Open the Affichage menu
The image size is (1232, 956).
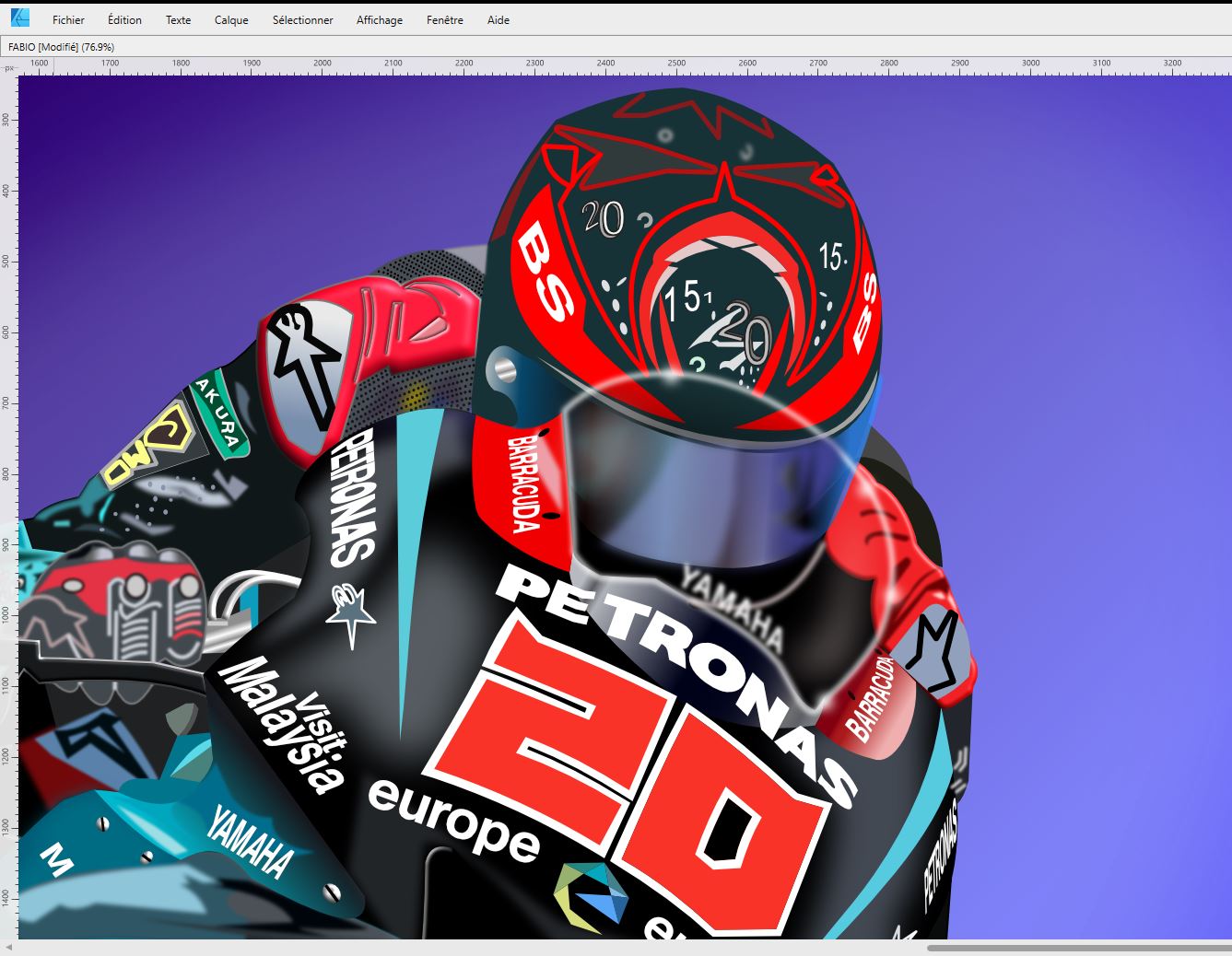click(x=380, y=19)
